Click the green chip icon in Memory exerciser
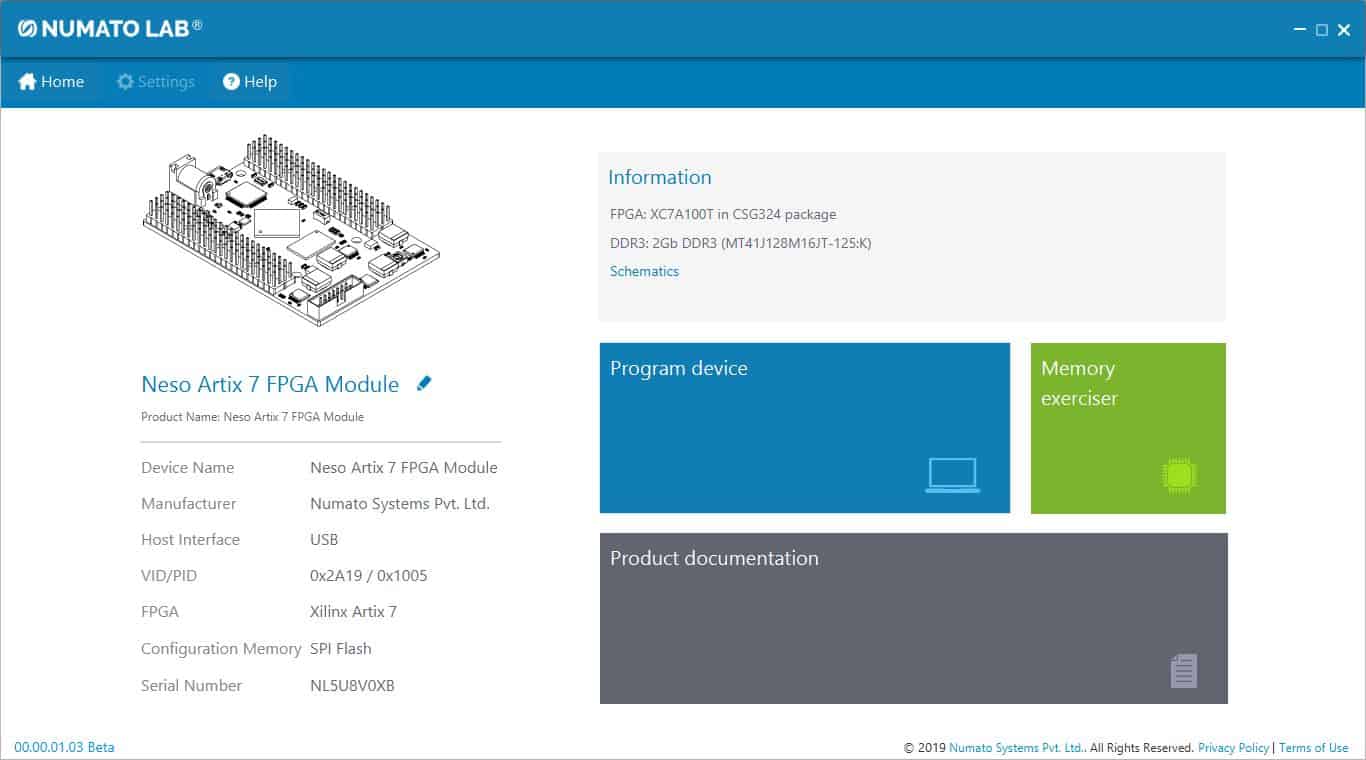Viewport: 1366px width, 760px height. [x=1180, y=475]
